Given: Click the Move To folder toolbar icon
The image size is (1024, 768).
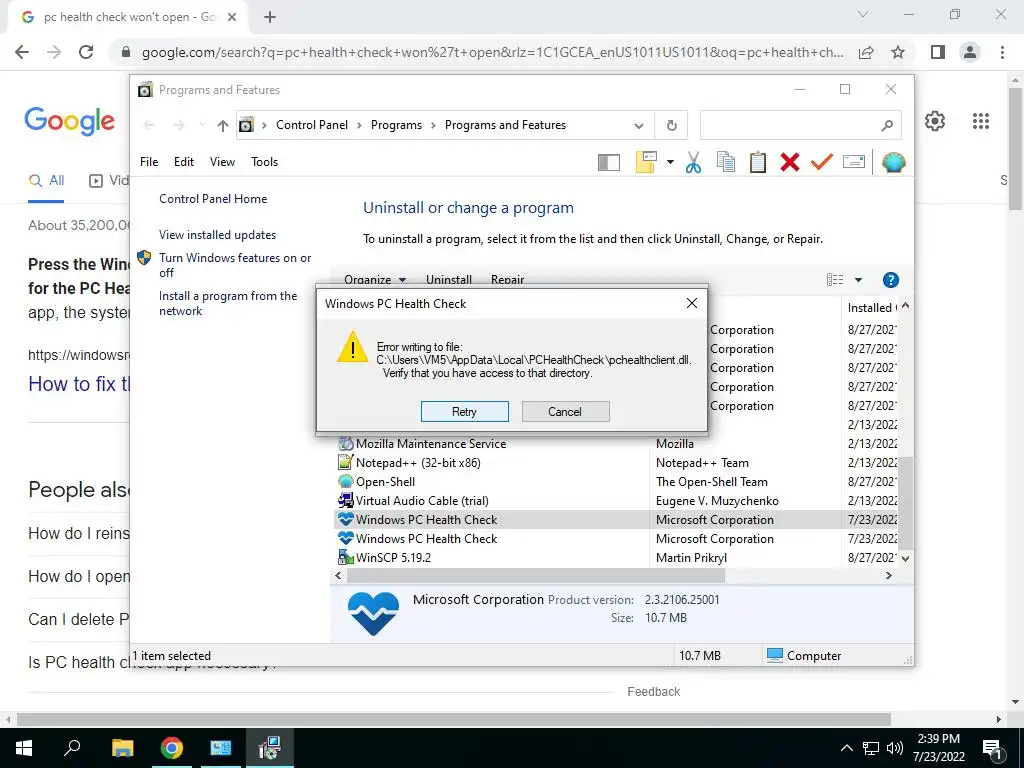Looking at the screenshot, I should click(646, 162).
